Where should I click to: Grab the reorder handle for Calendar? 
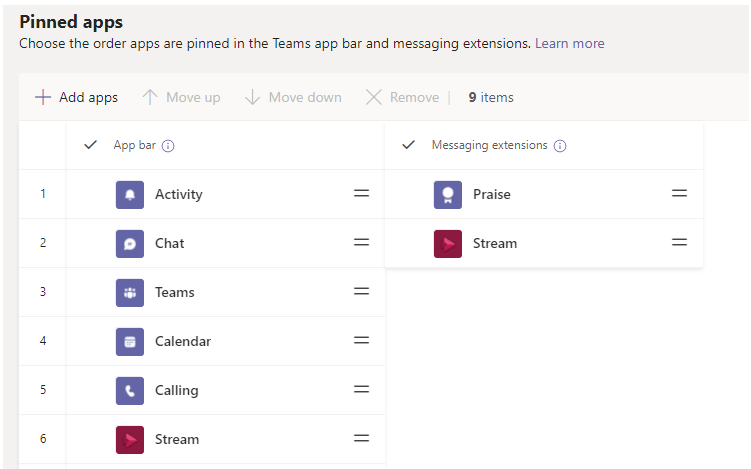362,340
